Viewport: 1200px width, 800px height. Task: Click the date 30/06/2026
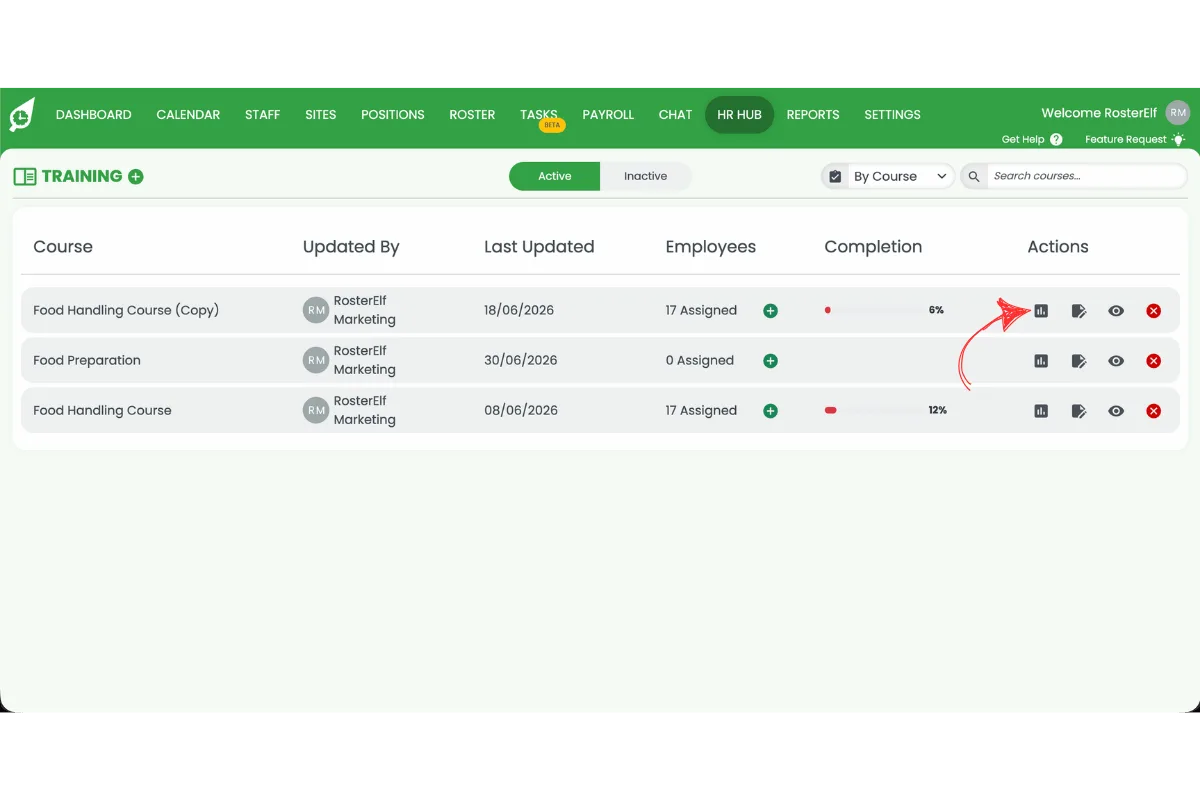tap(521, 360)
